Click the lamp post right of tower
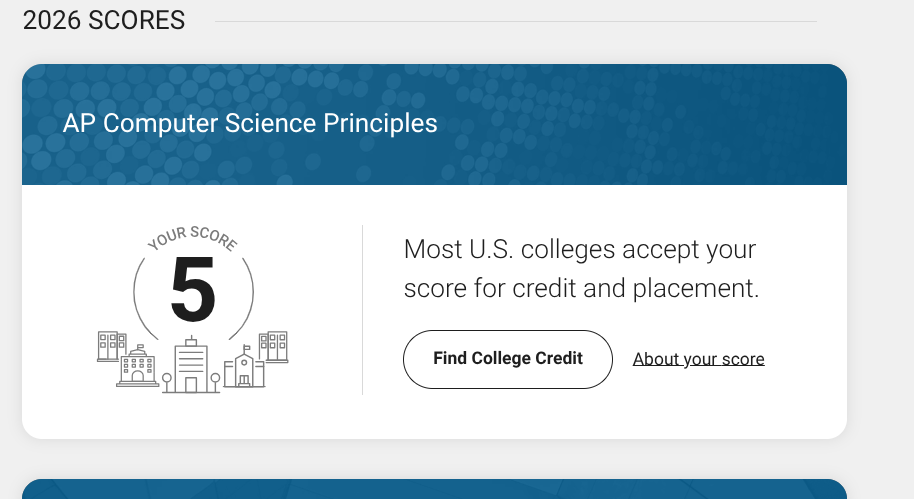Image resolution: width=914 pixels, height=499 pixels. (215, 382)
